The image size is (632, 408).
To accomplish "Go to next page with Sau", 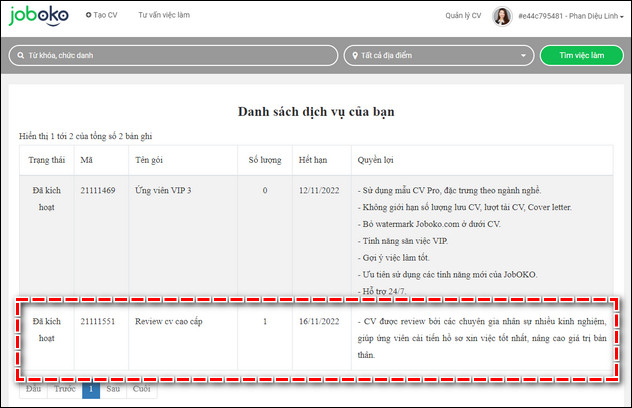I will coord(113,388).
